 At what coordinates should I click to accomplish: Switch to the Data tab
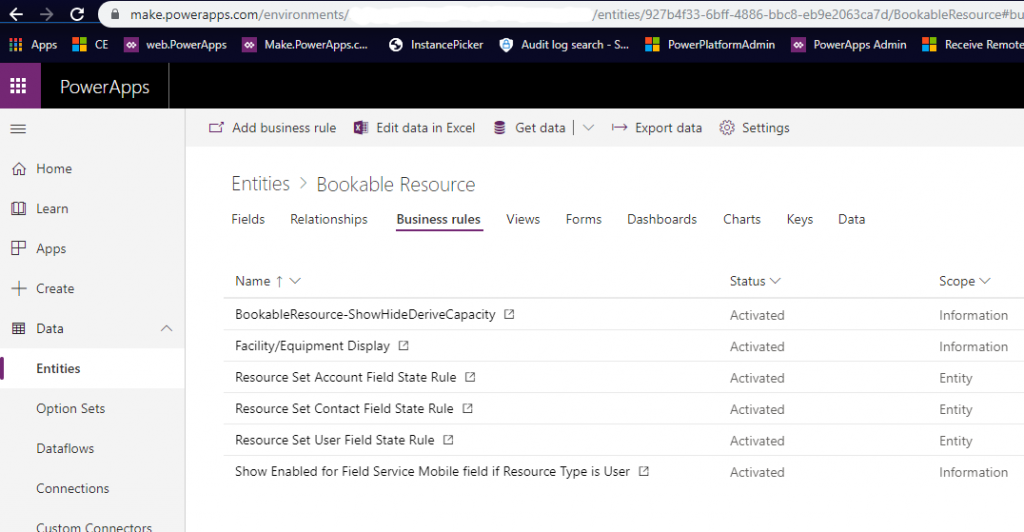point(852,219)
